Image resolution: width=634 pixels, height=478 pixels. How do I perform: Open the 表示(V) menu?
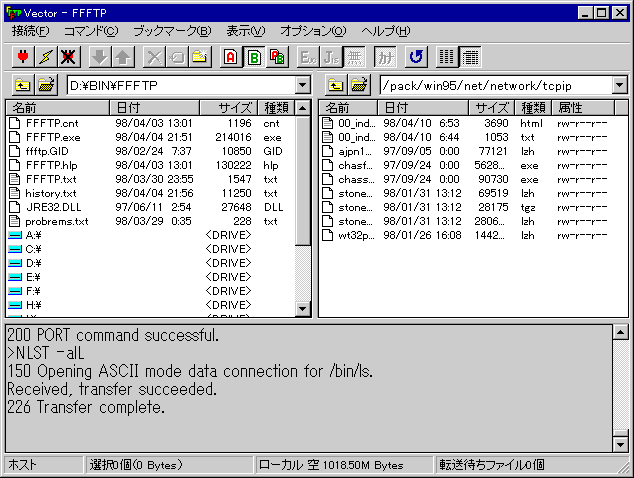coord(245,31)
